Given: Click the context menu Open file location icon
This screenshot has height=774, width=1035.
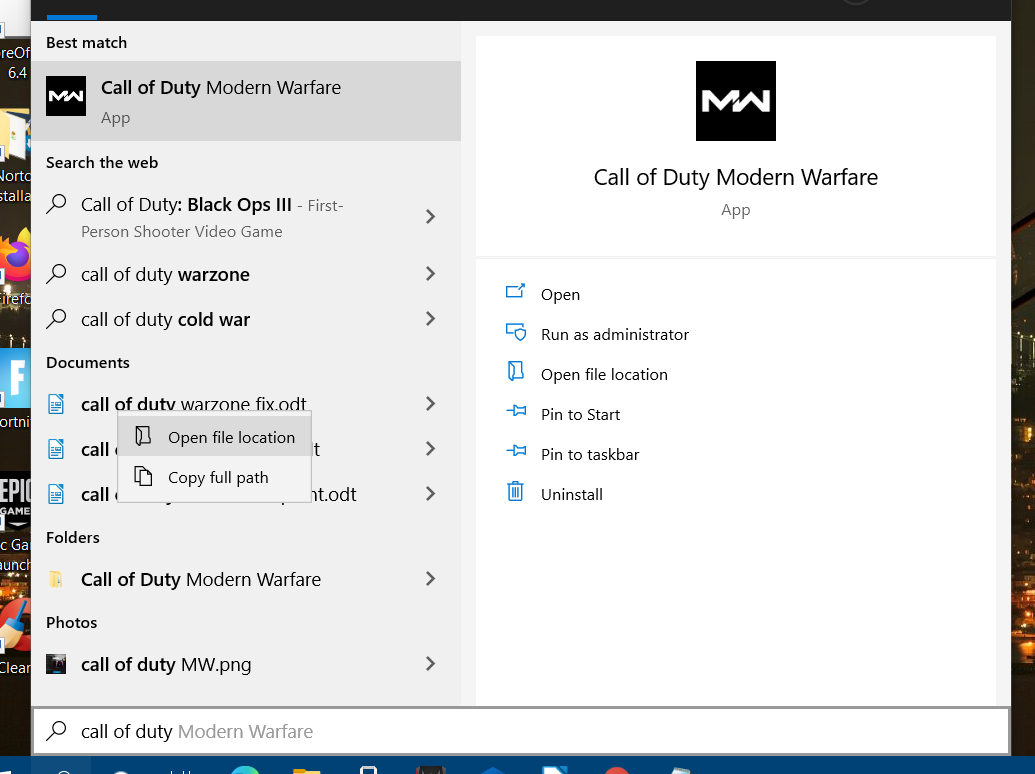Looking at the screenshot, I should [143, 435].
